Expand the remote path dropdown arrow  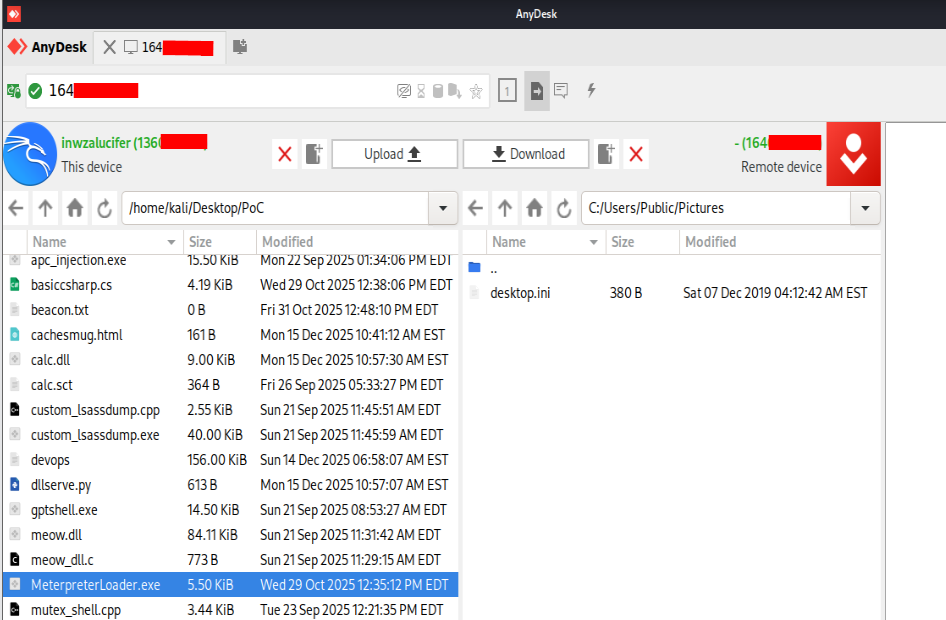coord(866,208)
